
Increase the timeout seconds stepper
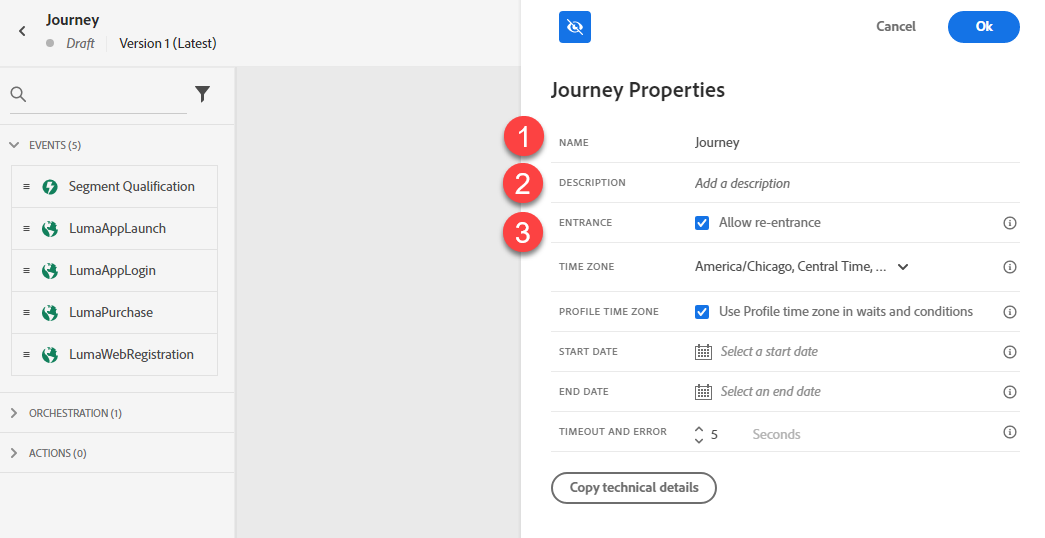pyautogui.click(x=698, y=429)
